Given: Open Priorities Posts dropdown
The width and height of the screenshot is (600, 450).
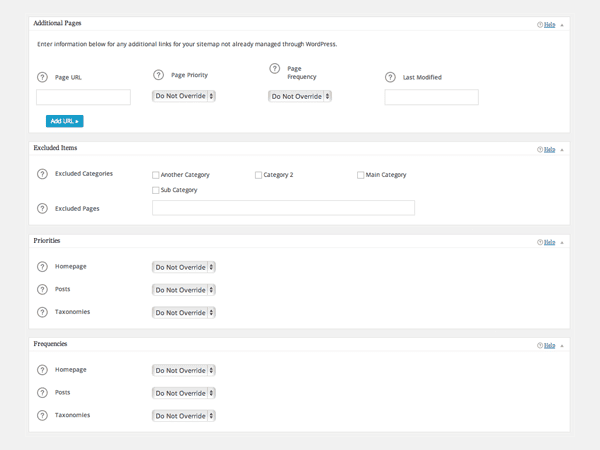Looking at the screenshot, I should (184, 290).
